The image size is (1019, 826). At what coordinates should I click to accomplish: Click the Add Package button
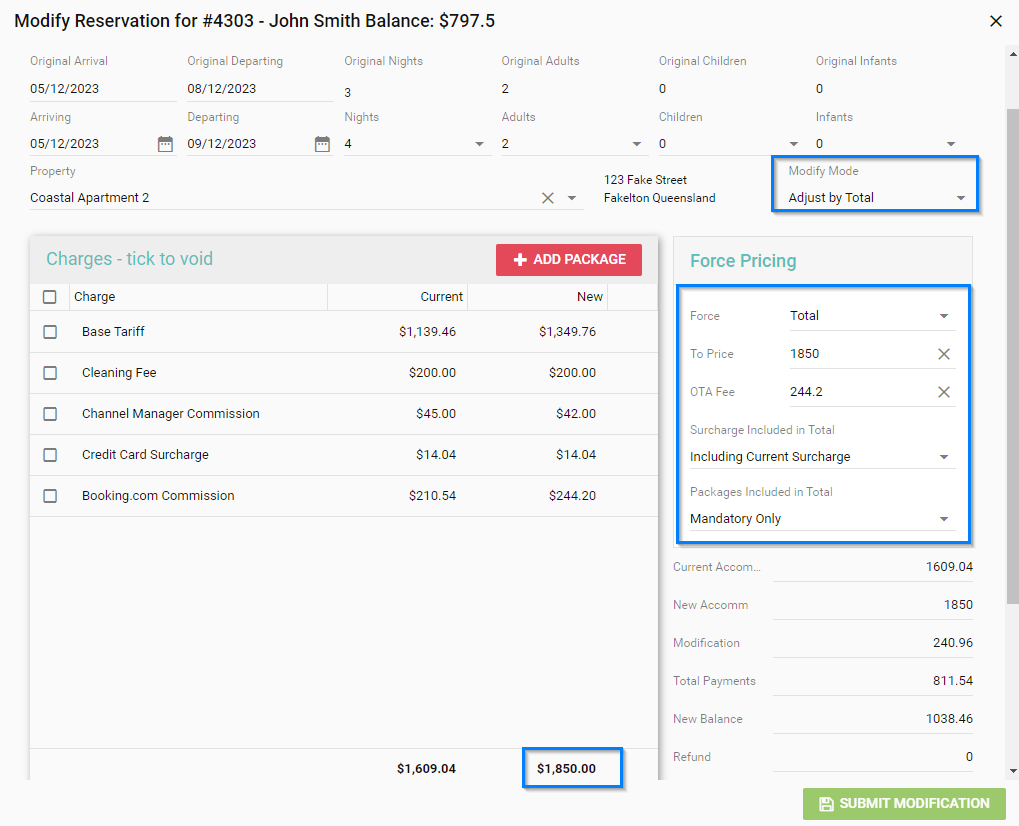point(569,260)
